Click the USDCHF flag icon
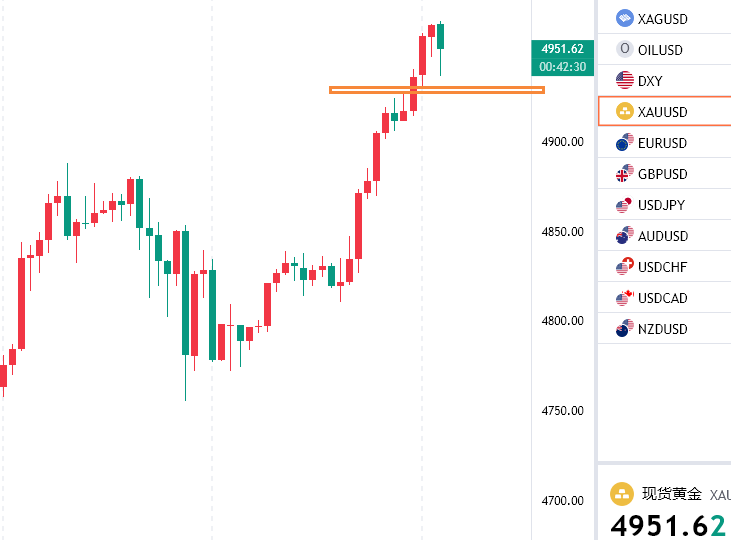This screenshot has height=540, width=731. (x=625, y=267)
